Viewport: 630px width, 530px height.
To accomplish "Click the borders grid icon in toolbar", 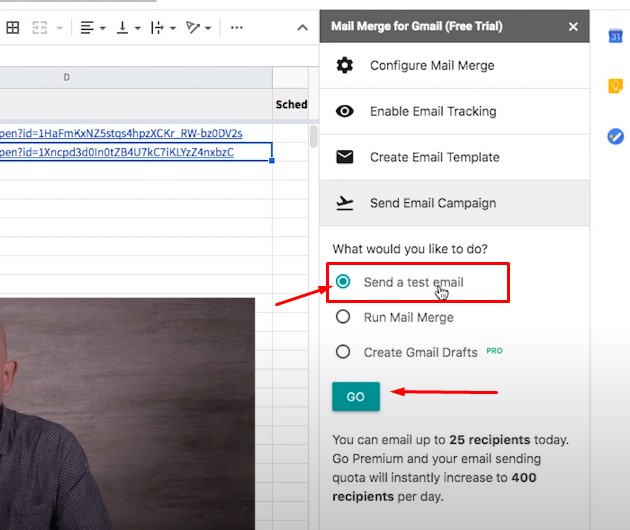I will pyautogui.click(x=13, y=28).
